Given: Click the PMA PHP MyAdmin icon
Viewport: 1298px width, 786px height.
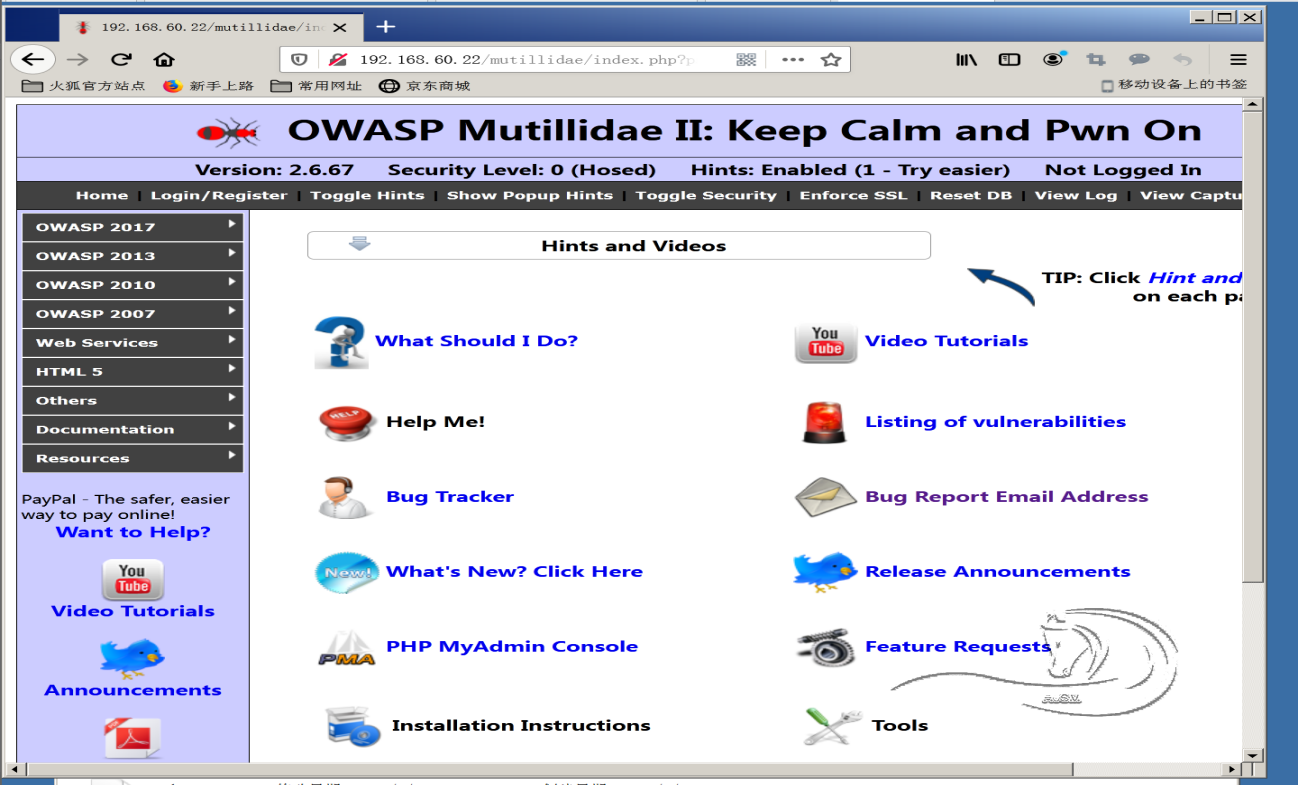Looking at the screenshot, I should click(346, 648).
